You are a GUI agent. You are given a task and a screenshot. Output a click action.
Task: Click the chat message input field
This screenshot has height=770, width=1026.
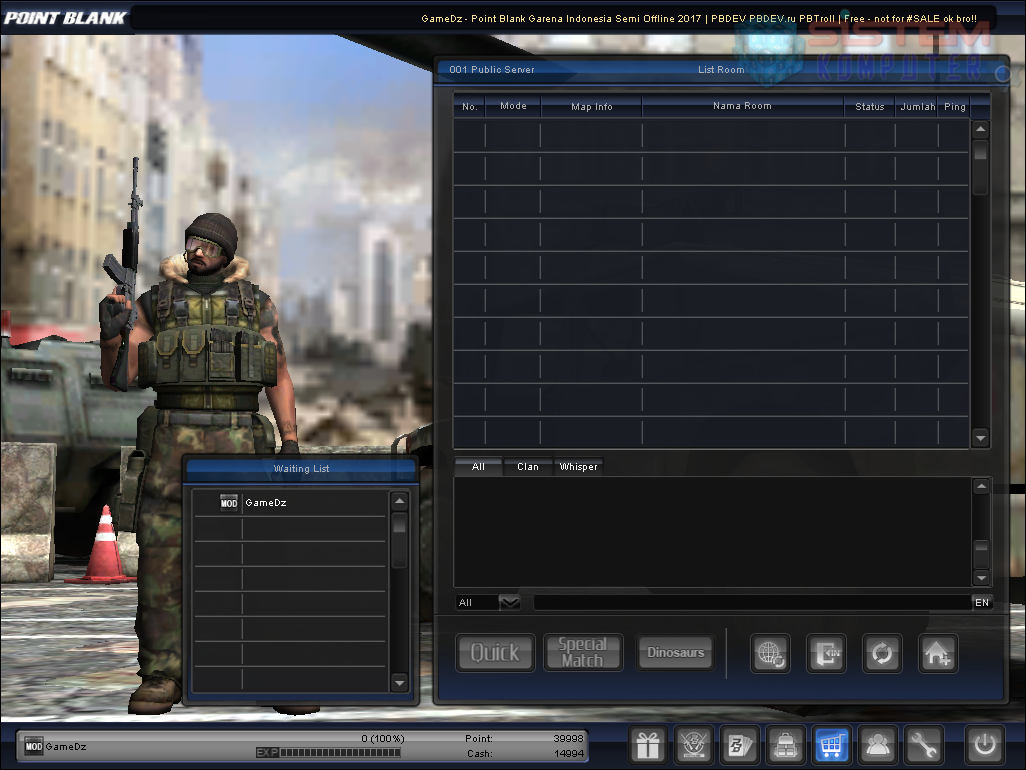coord(752,603)
